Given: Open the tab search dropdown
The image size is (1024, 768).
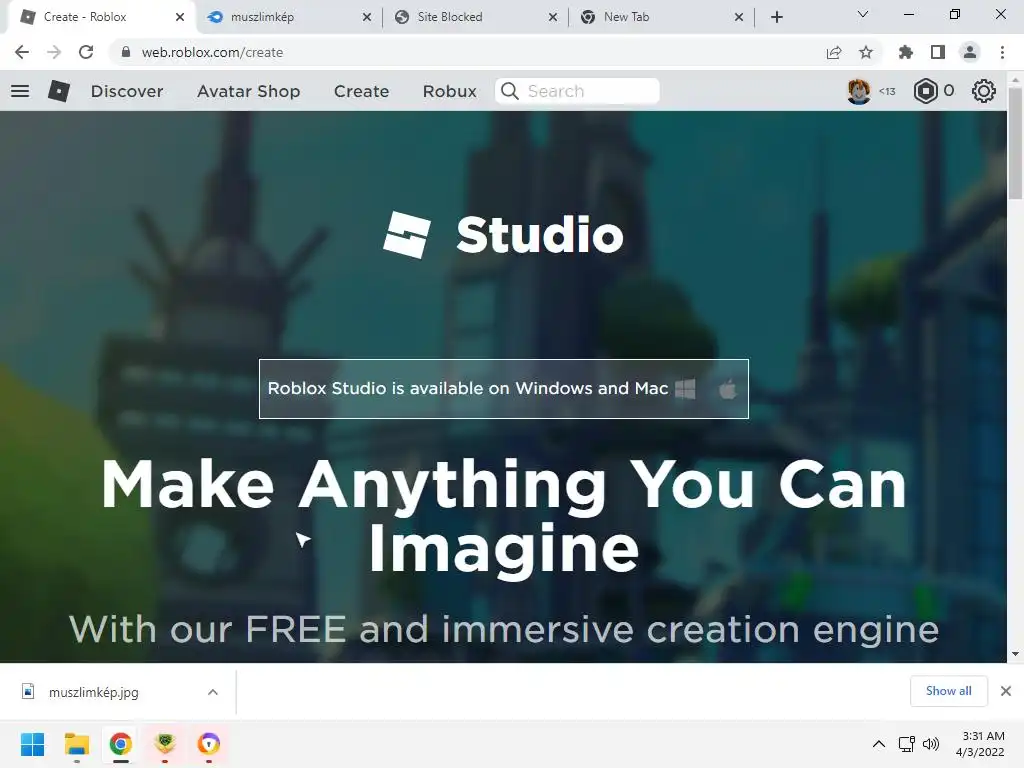Looking at the screenshot, I should point(863,14).
